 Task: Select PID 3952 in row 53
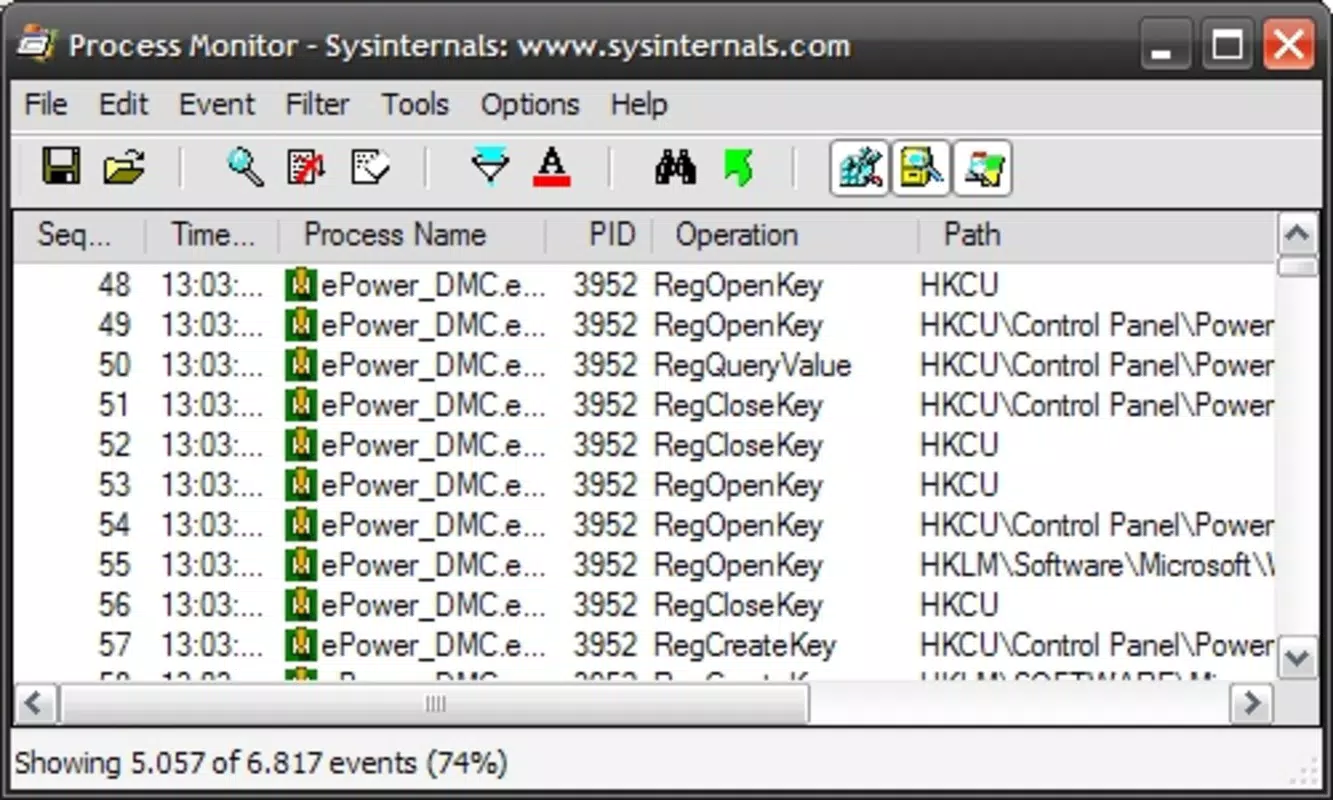(604, 485)
